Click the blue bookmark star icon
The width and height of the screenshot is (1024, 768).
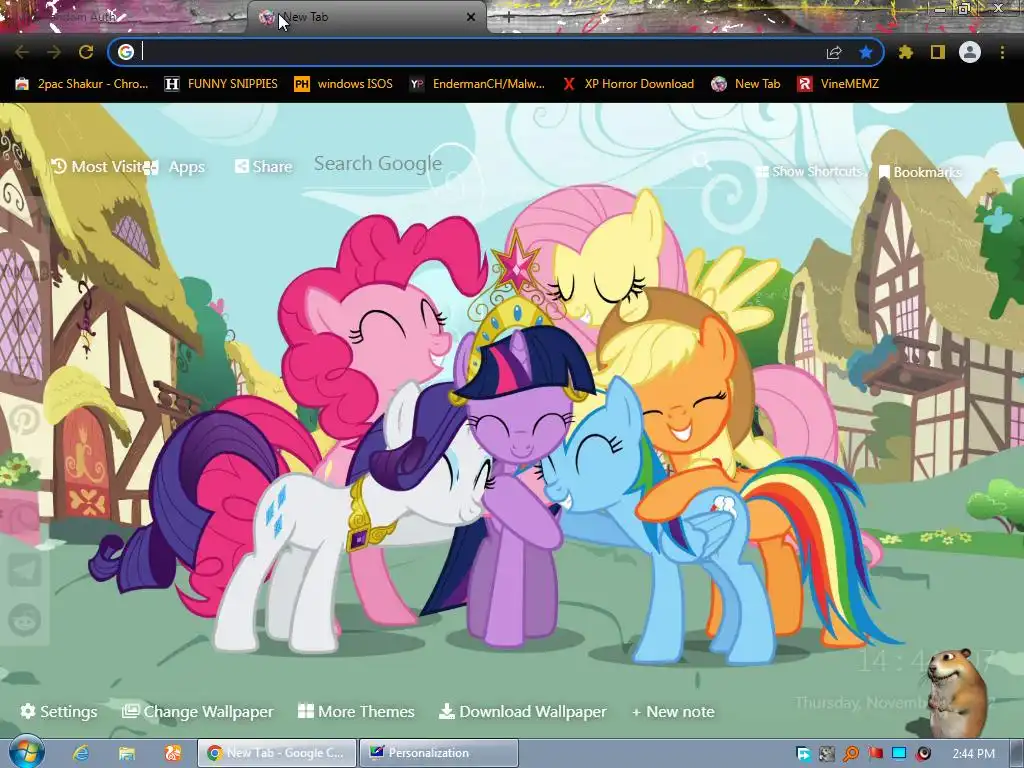(866, 52)
